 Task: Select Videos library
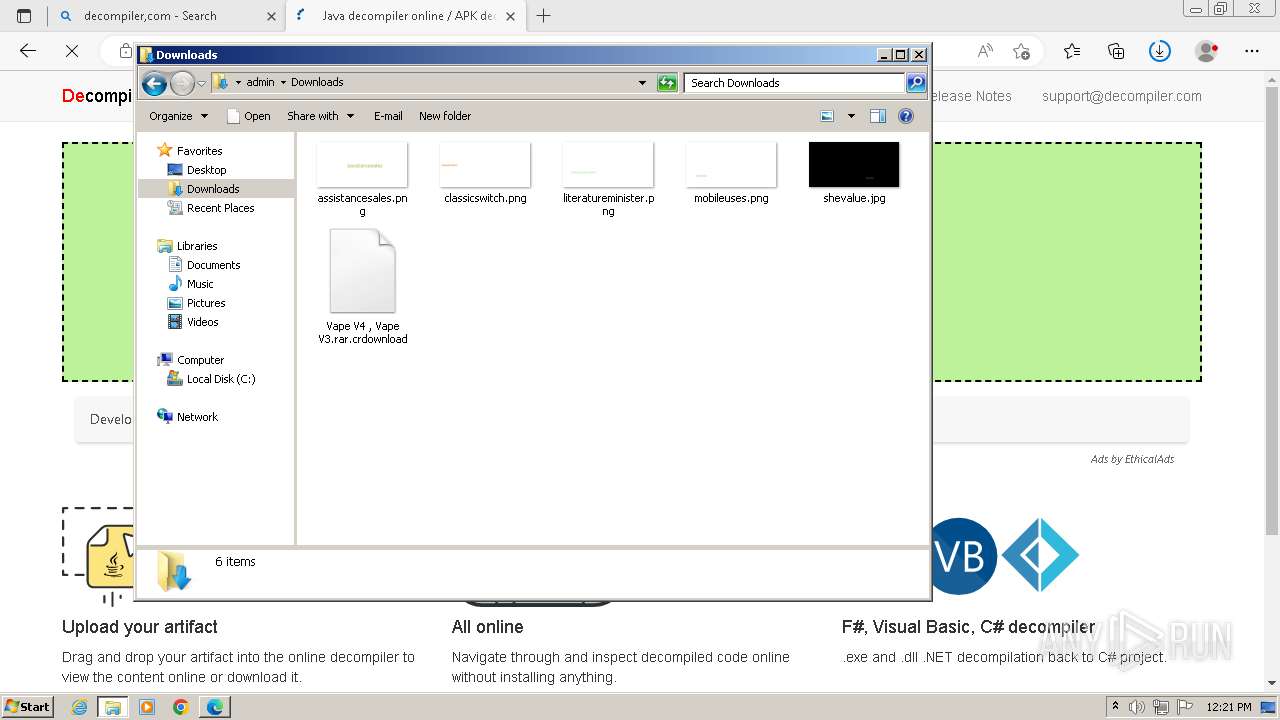click(202, 322)
